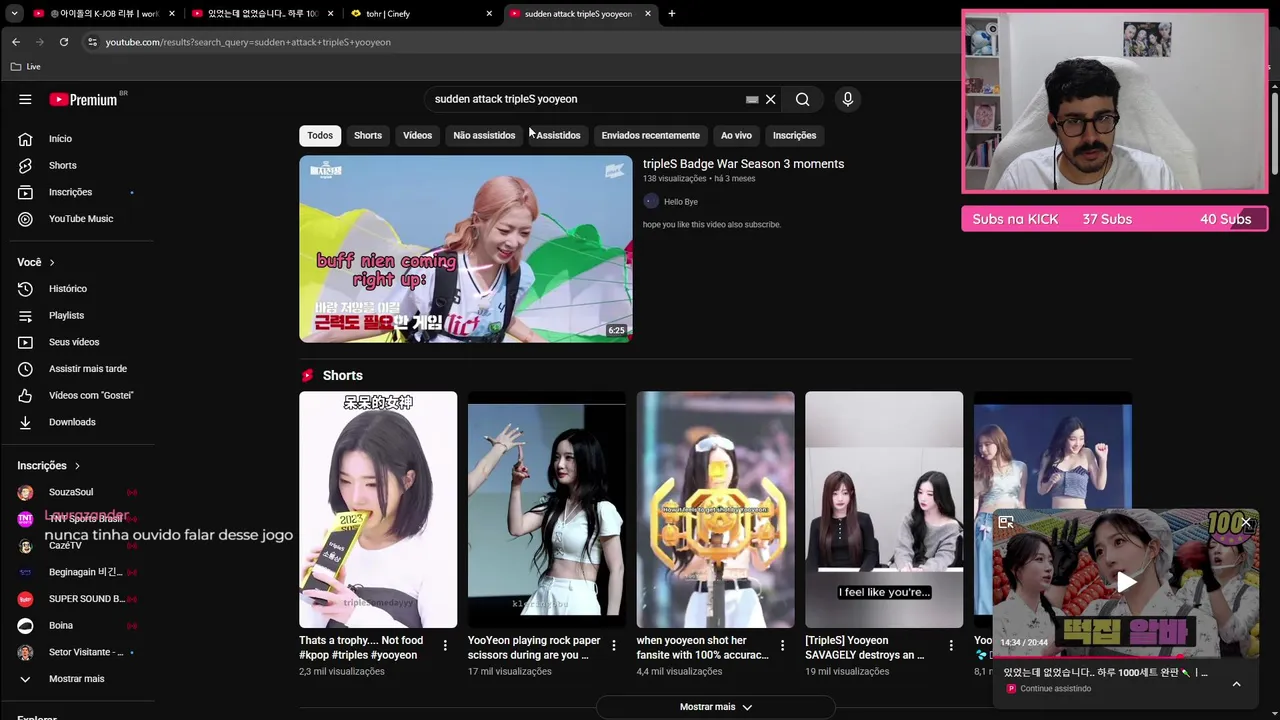Expand Mostrar mais under Shorts shelf
The width and height of the screenshot is (1280, 720).
(715, 707)
